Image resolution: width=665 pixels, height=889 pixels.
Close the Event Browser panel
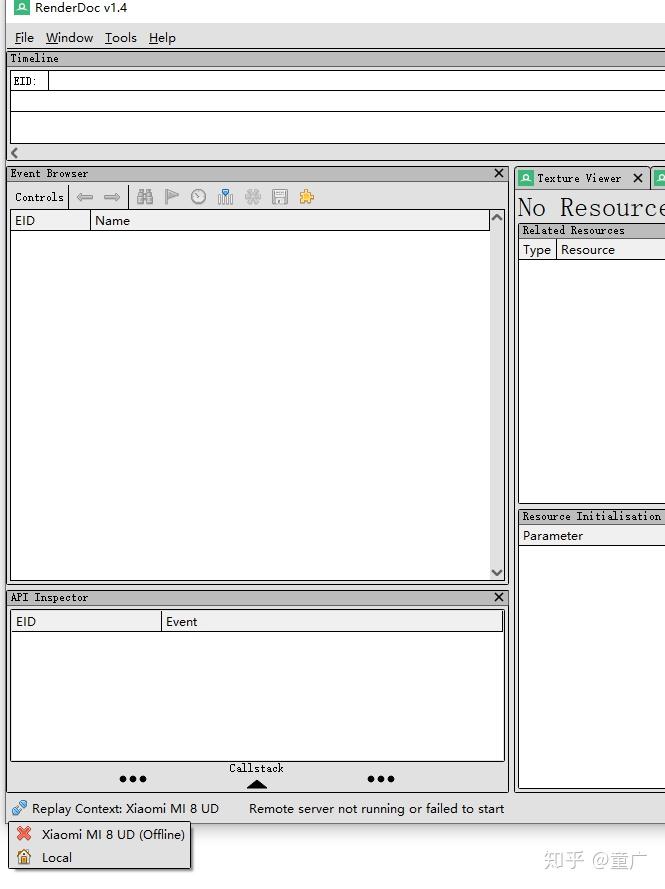(499, 173)
